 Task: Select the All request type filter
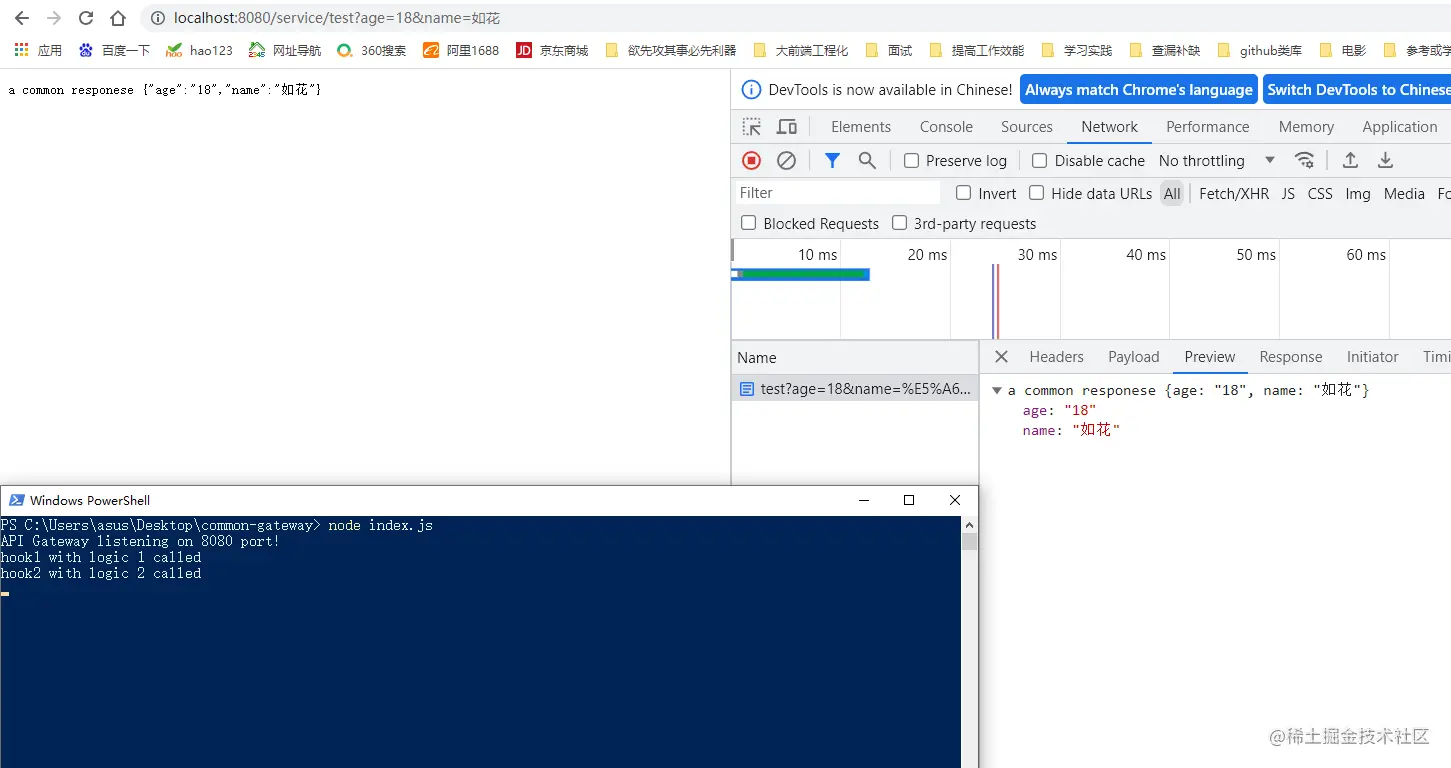click(x=1172, y=194)
